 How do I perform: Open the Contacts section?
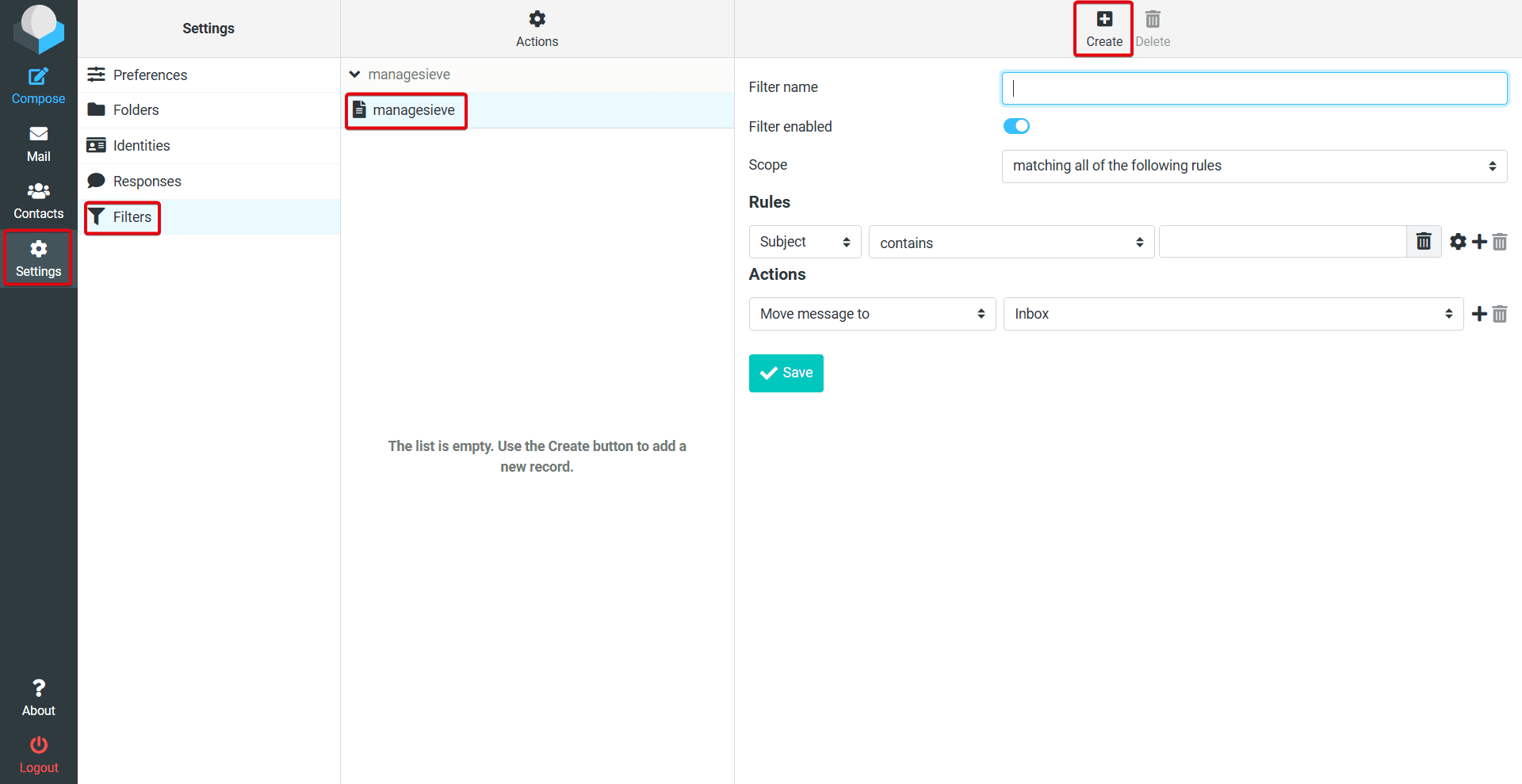click(38, 200)
